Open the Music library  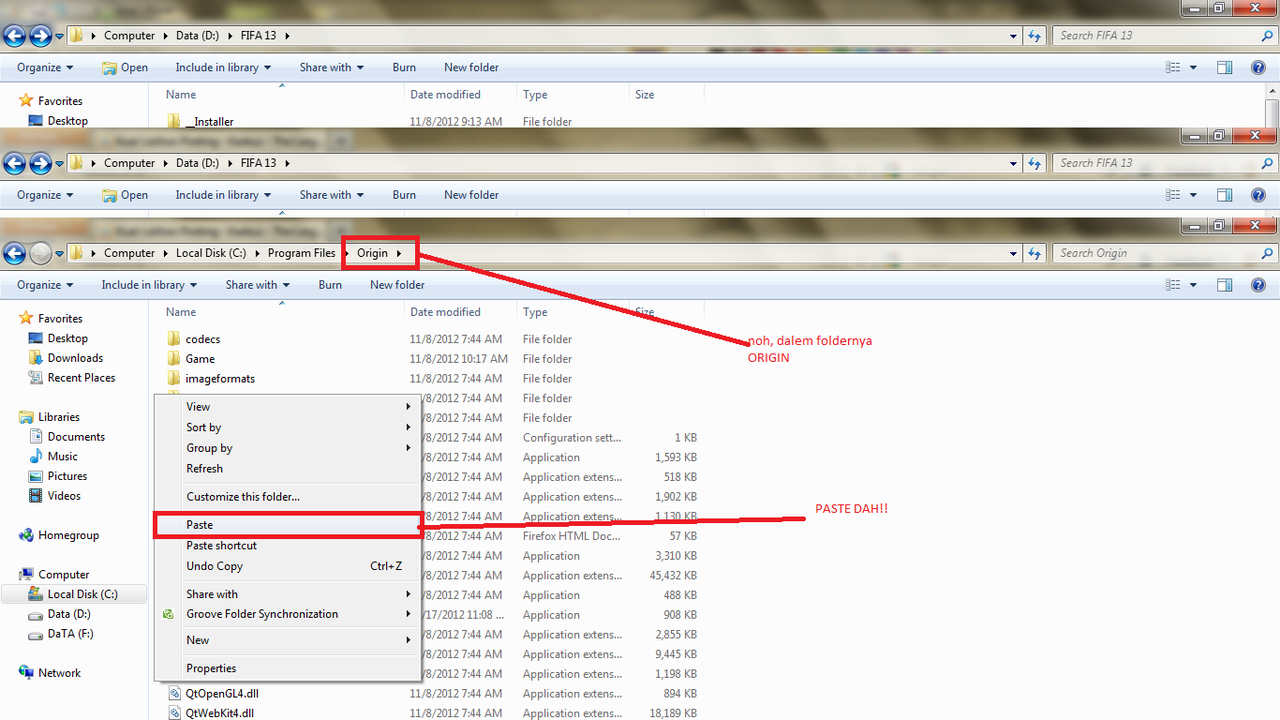coord(63,456)
